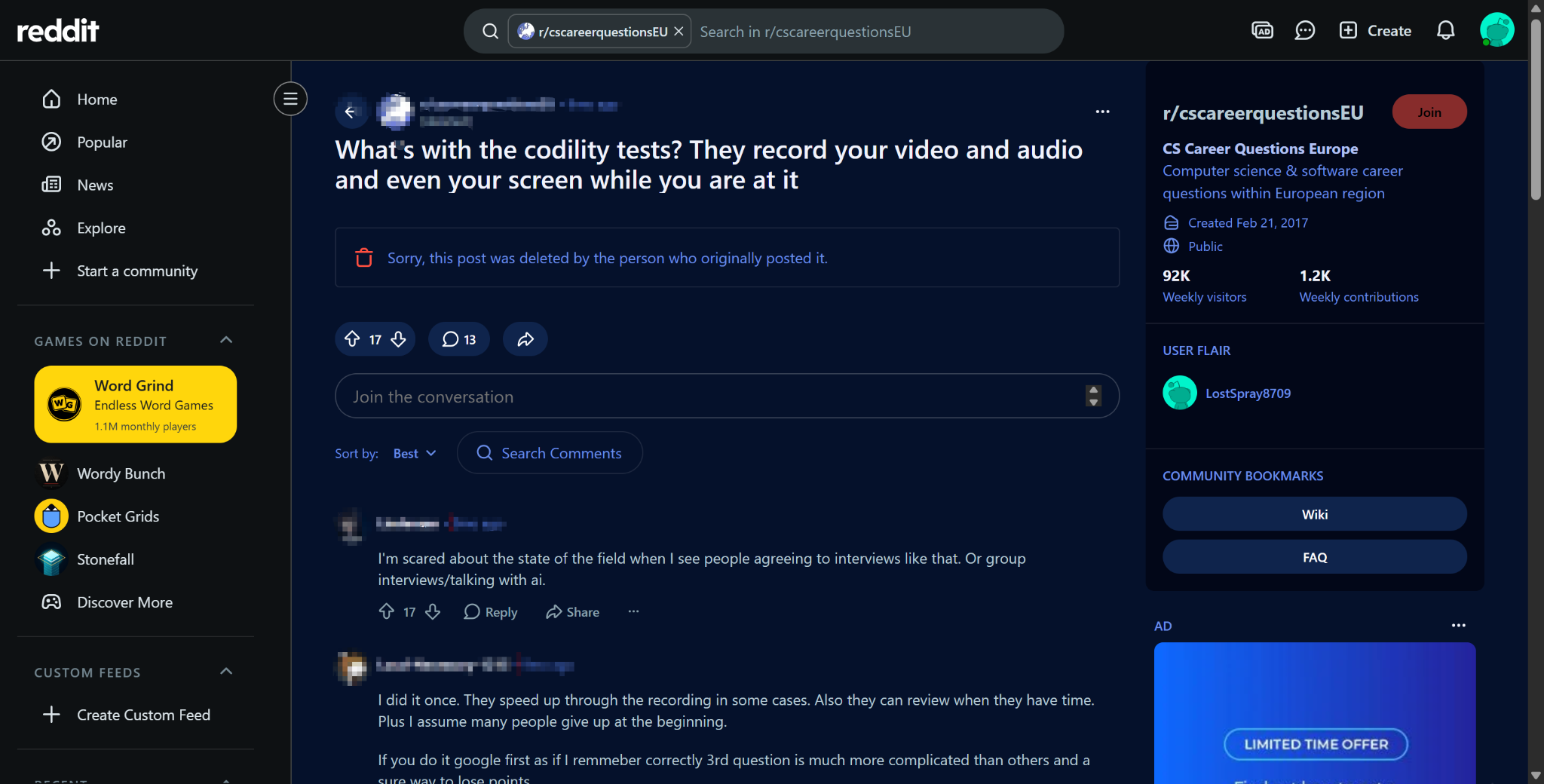
Task: Open the Word Grind game card
Action: [136, 404]
